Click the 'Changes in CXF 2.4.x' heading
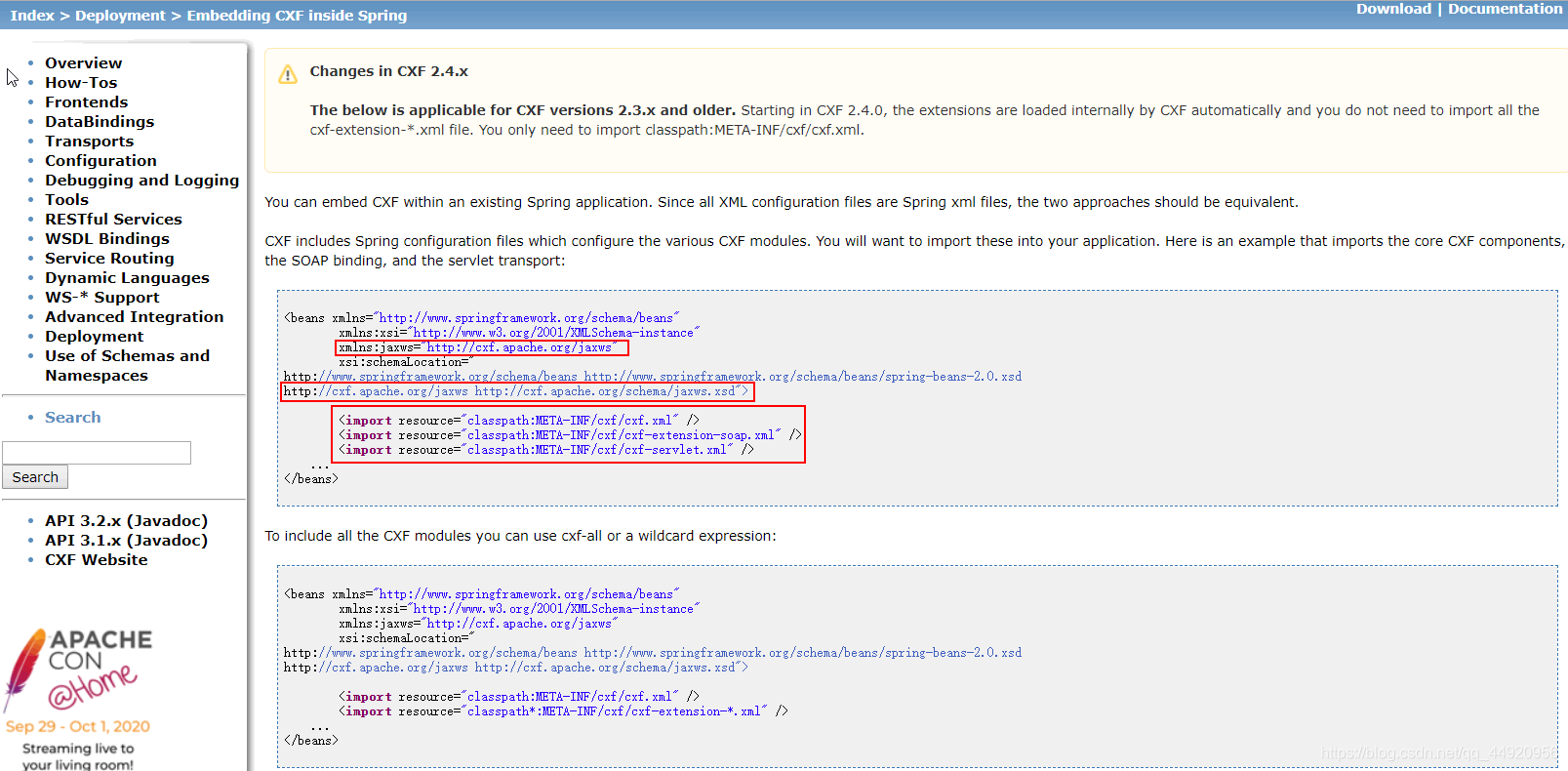Viewport: 1568px width, 771px height. (x=388, y=71)
